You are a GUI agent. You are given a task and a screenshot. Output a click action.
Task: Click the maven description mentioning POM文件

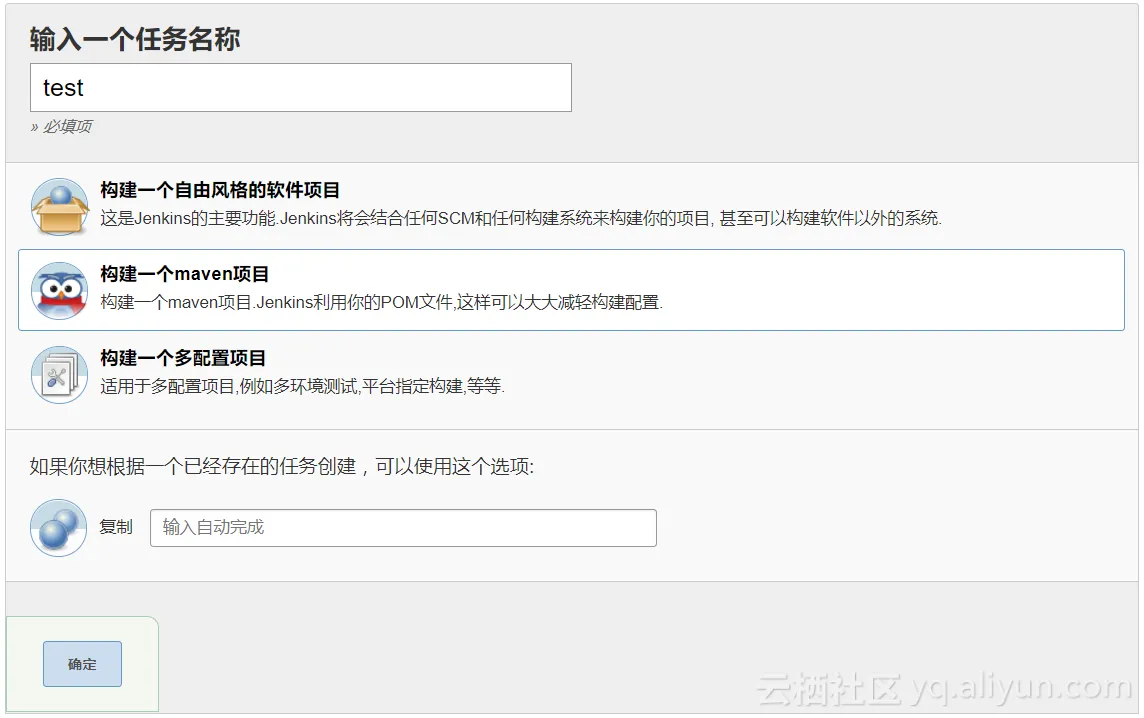tap(382, 302)
